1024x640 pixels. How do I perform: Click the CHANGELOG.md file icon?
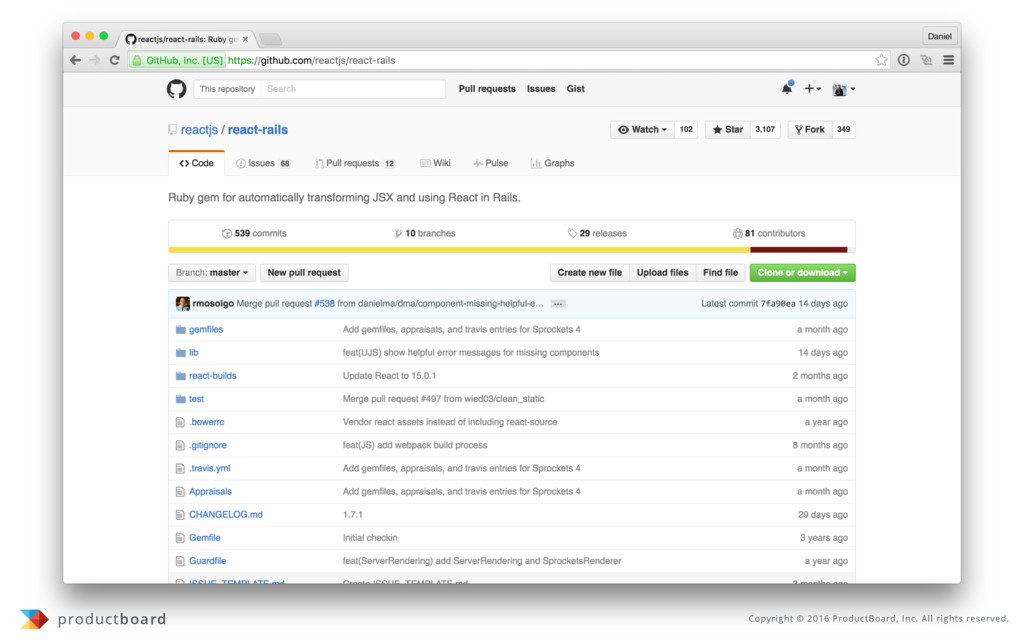(x=180, y=515)
